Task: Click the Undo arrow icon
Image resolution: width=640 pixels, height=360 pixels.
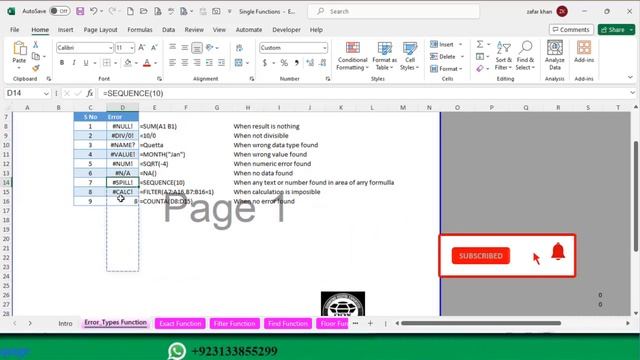Action: pyautogui.click(x=93, y=11)
